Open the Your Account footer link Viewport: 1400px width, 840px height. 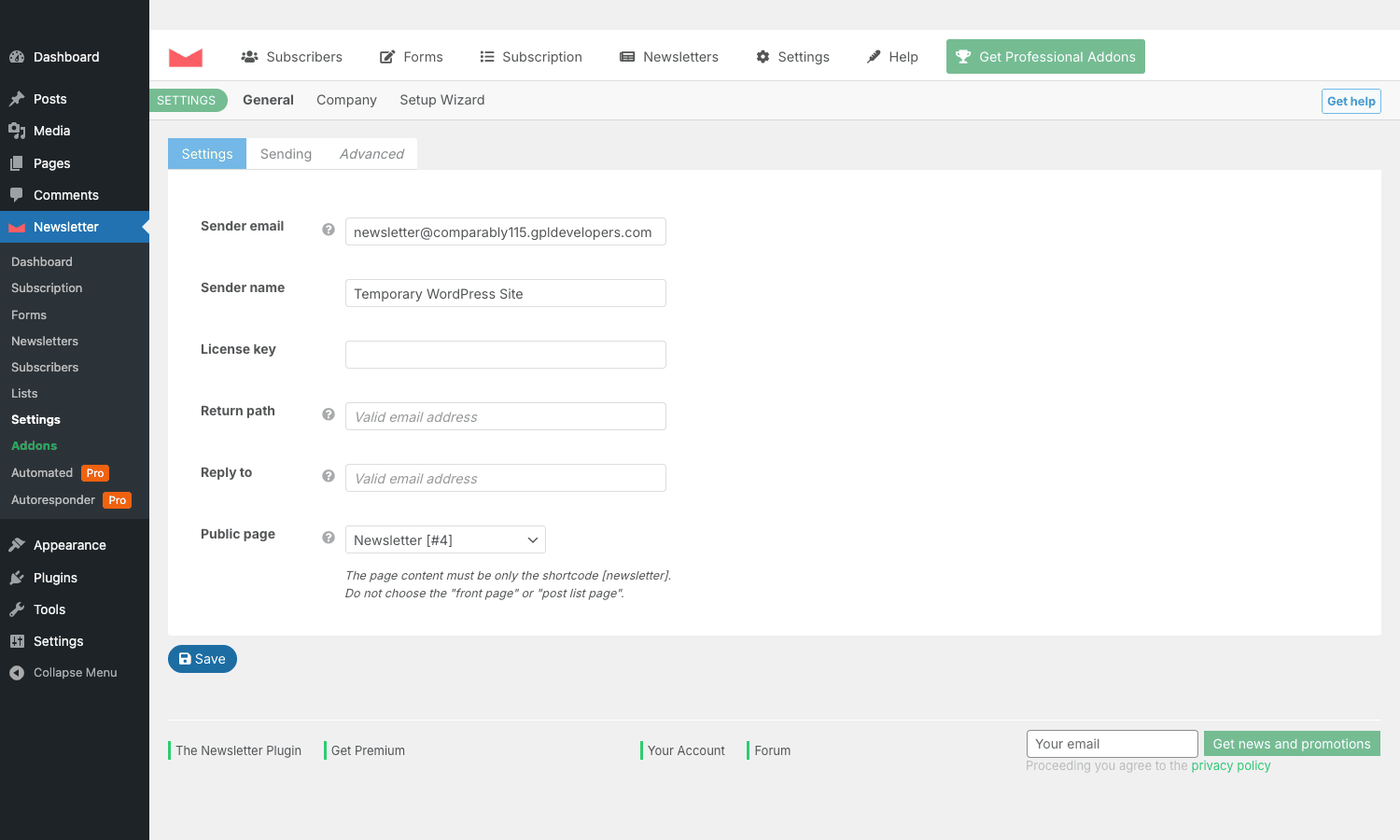[686, 750]
